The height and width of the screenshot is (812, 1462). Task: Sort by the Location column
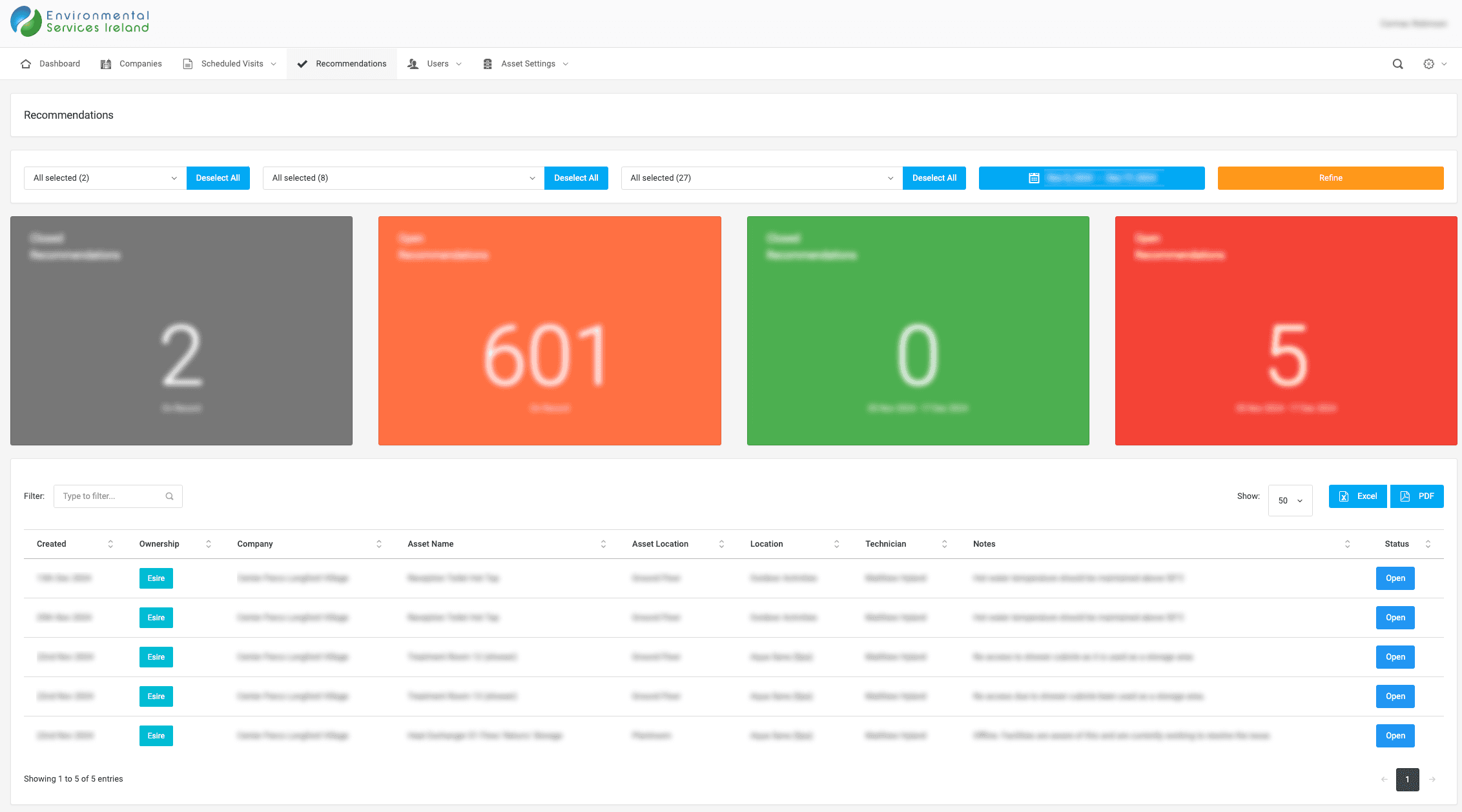[795, 544]
